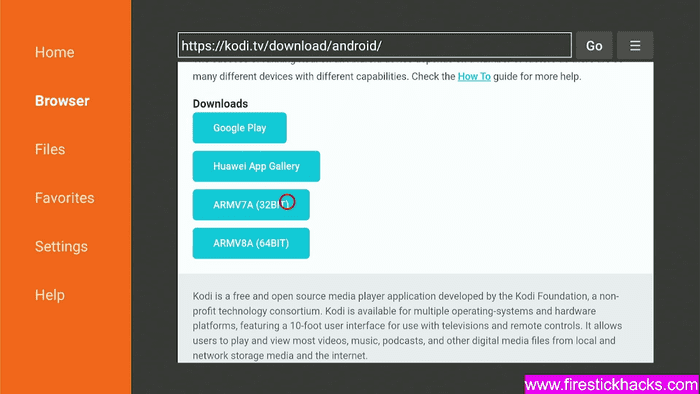Click the Huawei App Gallery button
The height and width of the screenshot is (394, 700).
(256, 166)
